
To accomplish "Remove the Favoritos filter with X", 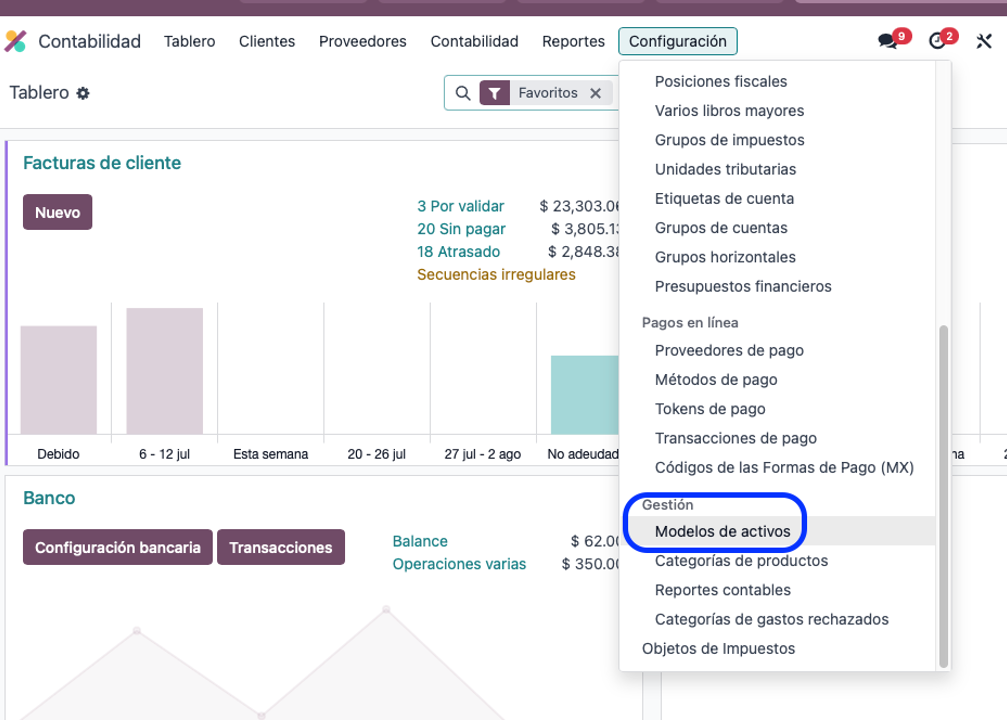I will point(595,93).
